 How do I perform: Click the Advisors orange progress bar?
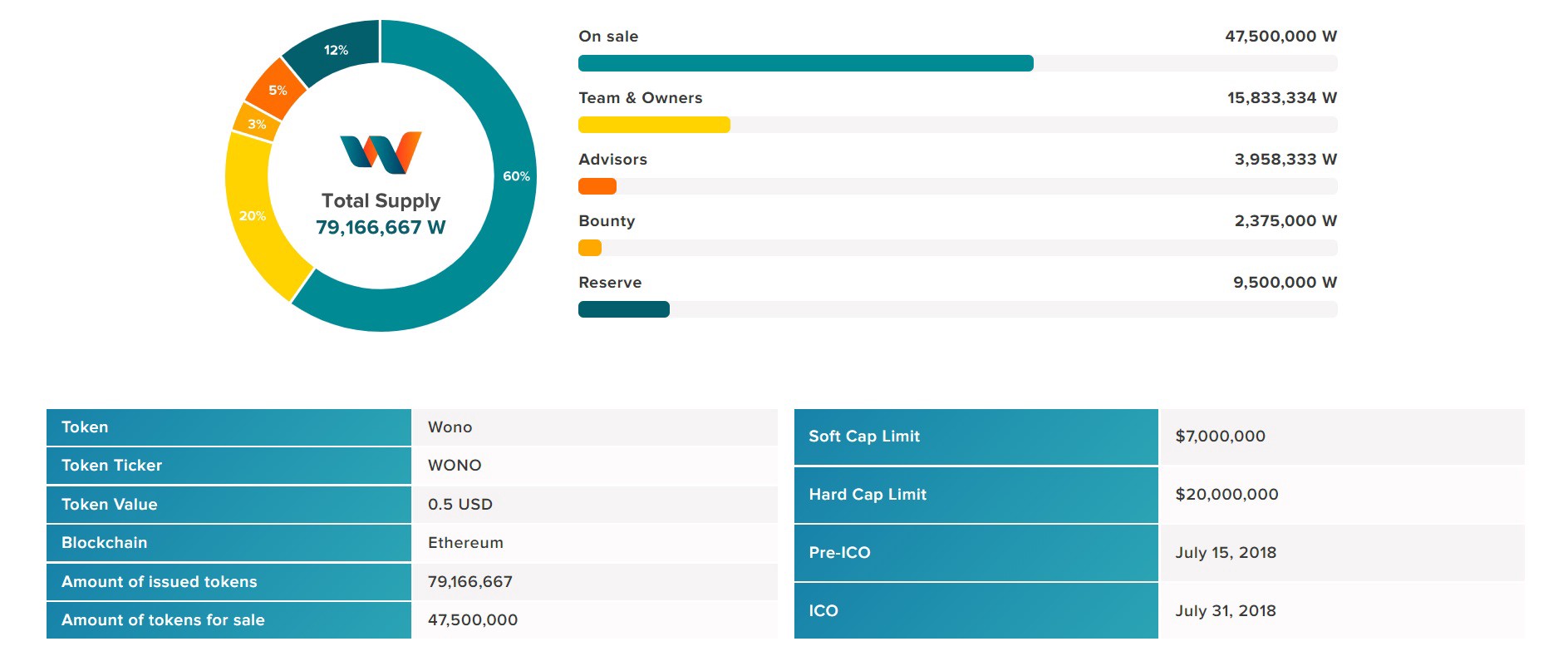click(x=597, y=186)
